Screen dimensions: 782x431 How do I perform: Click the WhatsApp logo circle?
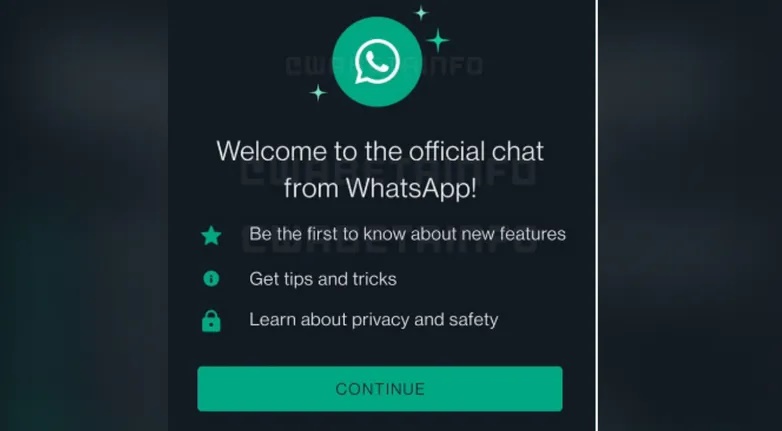coord(377,62)
